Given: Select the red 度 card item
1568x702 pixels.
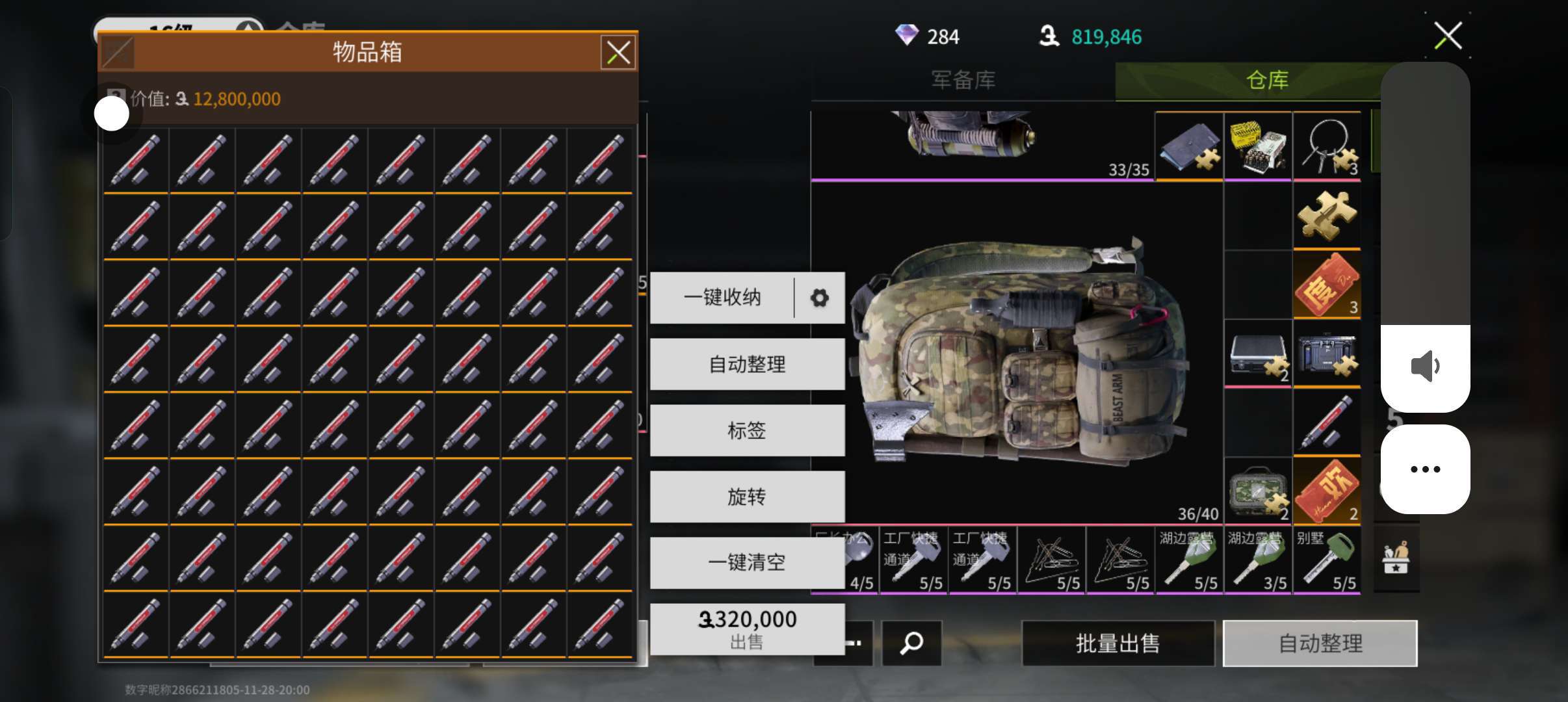Looking at the screenshot, I should (1327, 285).
